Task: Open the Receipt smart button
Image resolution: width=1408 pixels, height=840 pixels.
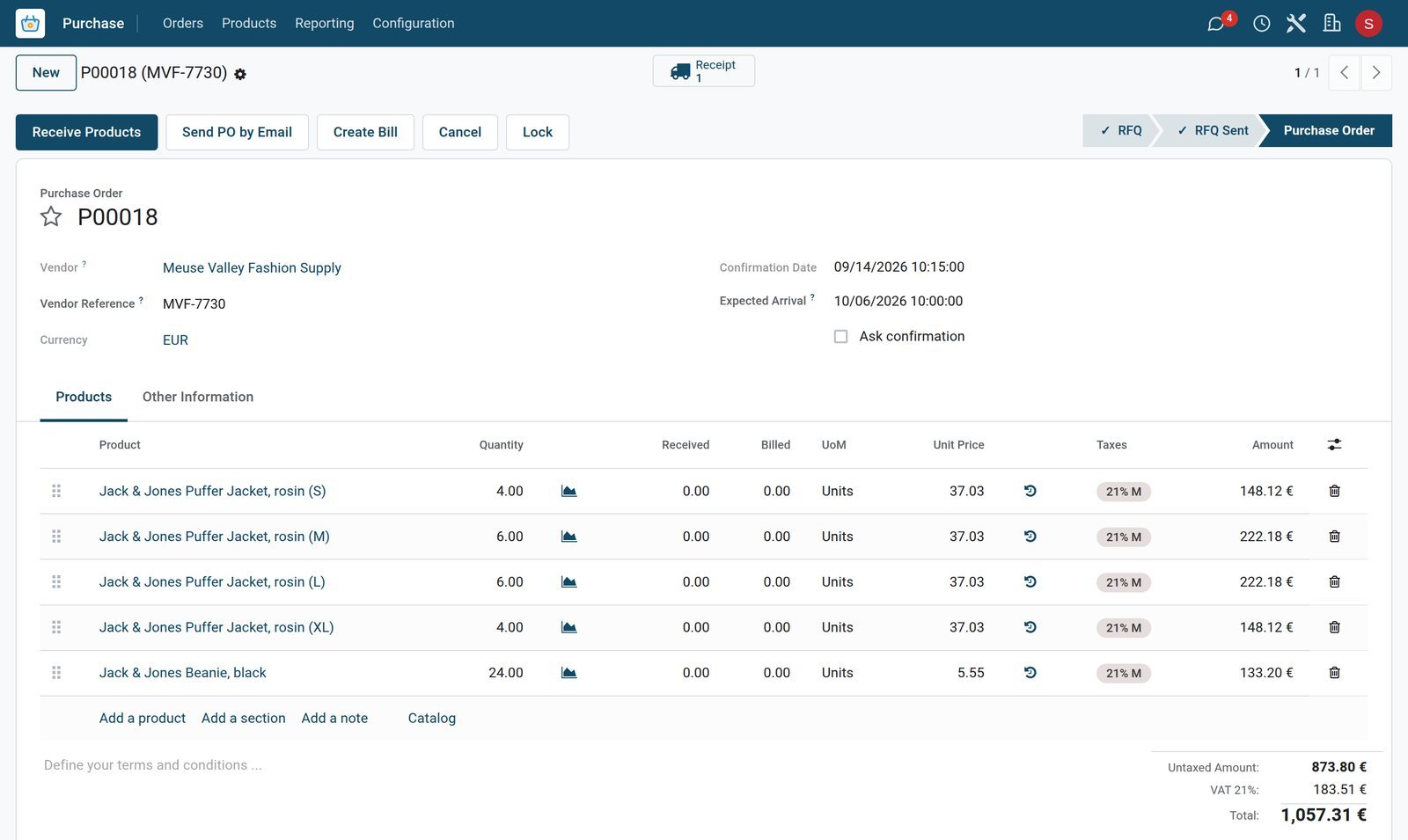Action: (704, 71)
